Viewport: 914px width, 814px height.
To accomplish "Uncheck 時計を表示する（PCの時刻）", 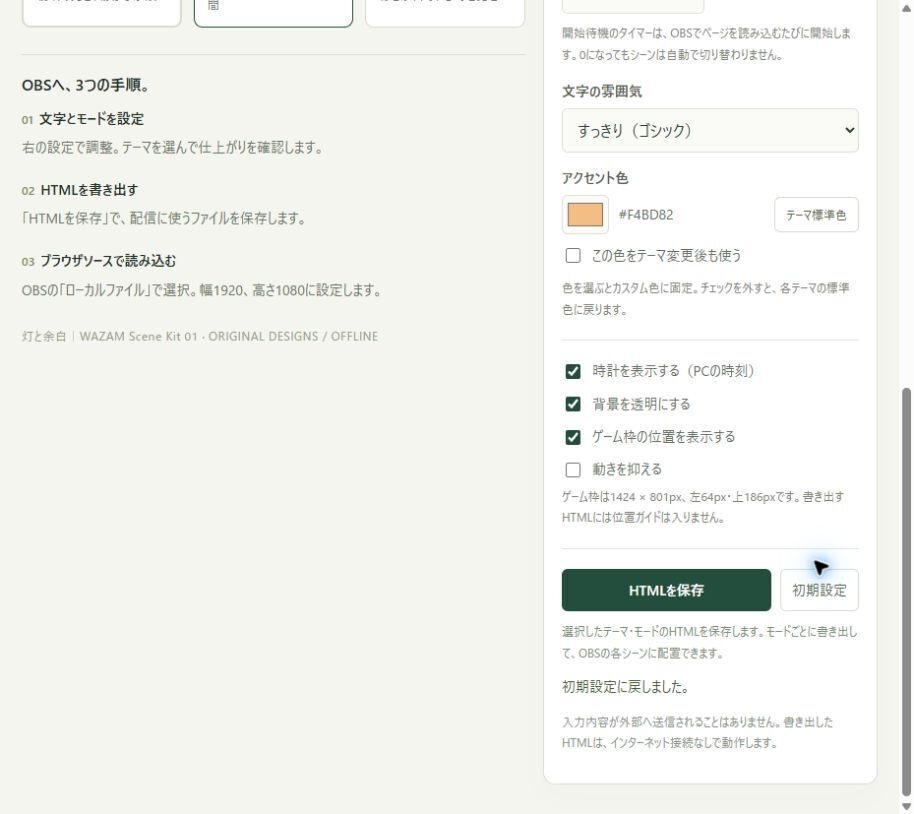I will point(573,371).
